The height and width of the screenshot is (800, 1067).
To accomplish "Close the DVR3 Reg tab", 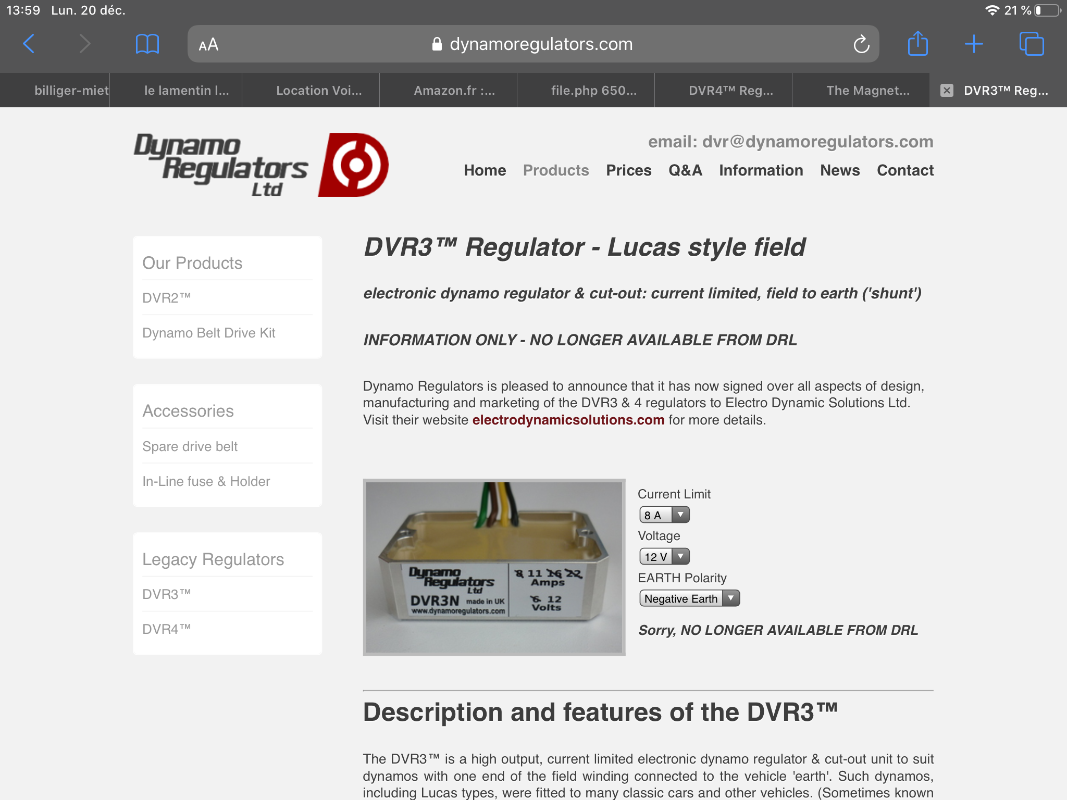I will [x=946, y=90].
